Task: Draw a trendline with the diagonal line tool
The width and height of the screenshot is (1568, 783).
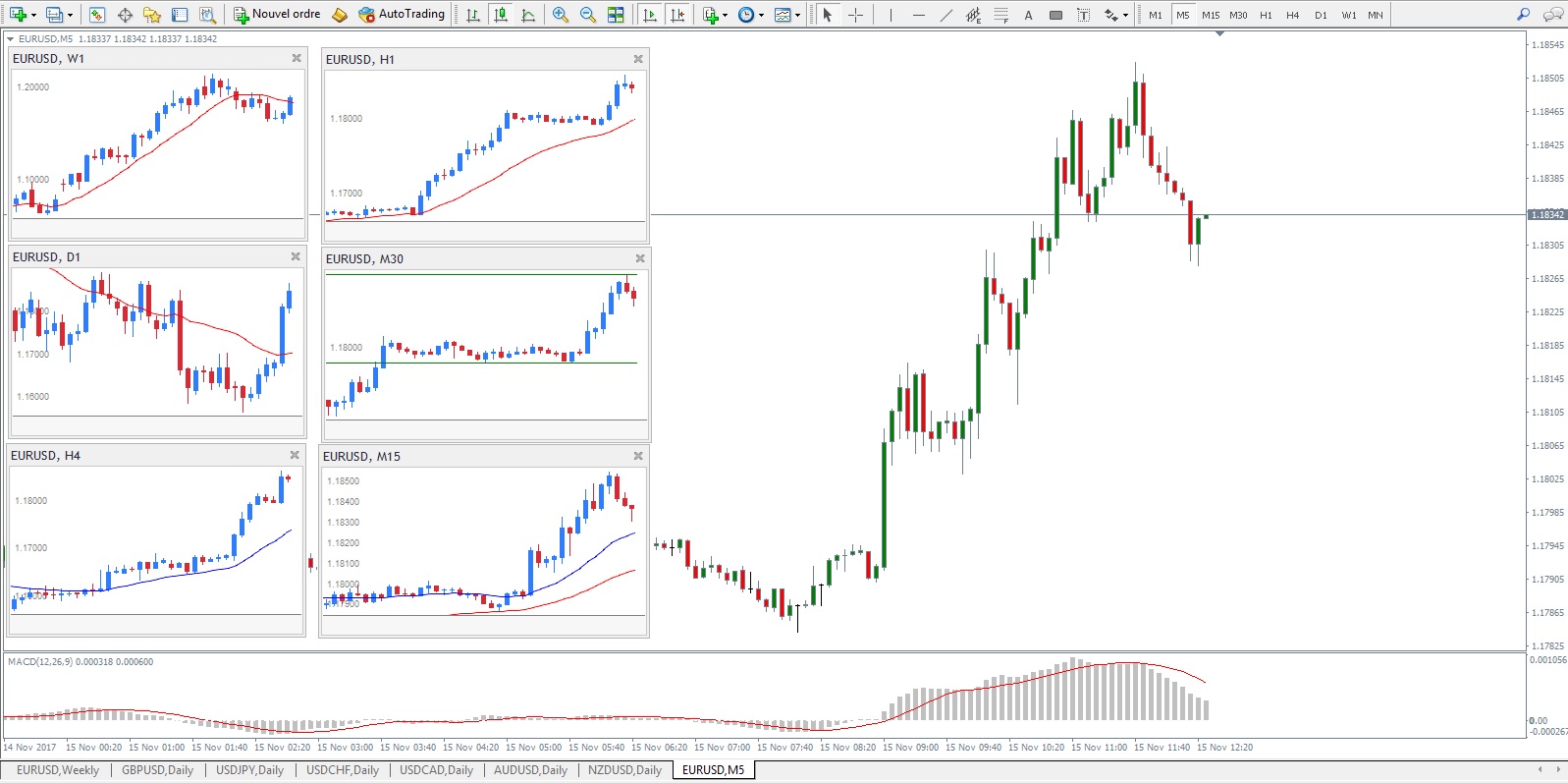Action: pos(946,15)
